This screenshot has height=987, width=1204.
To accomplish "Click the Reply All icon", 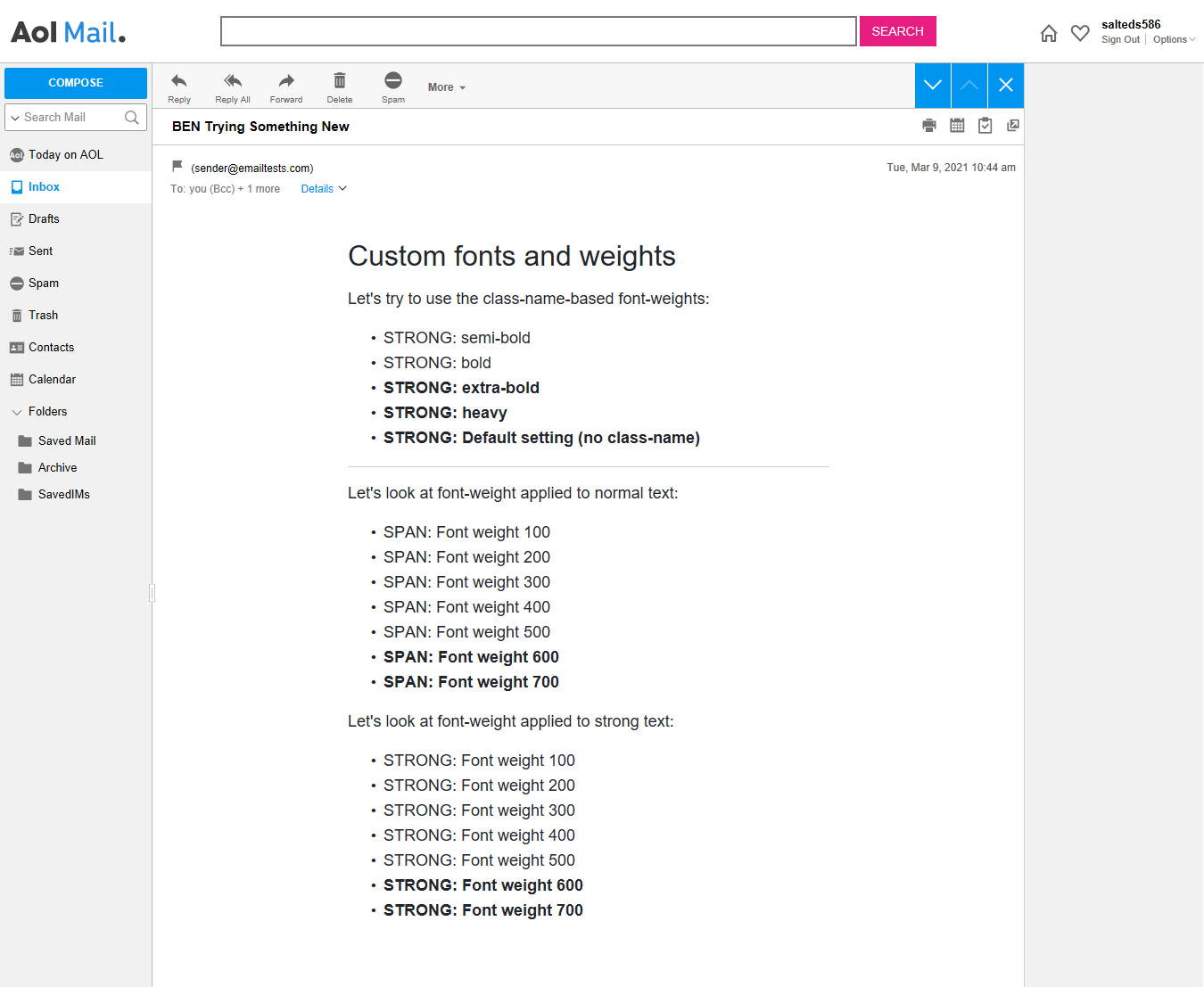I will [x=233, y=81].
